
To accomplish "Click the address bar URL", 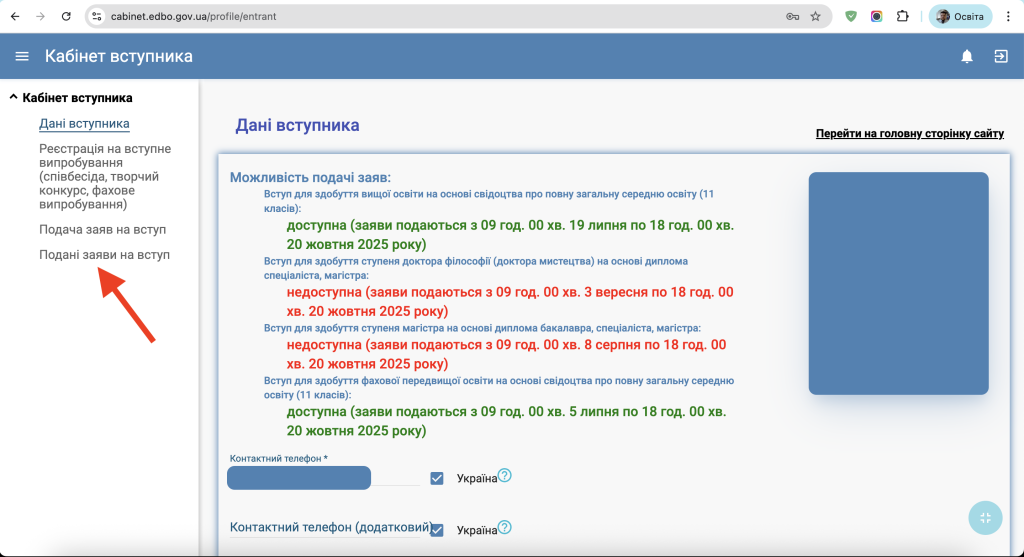I will coord(193,16).
